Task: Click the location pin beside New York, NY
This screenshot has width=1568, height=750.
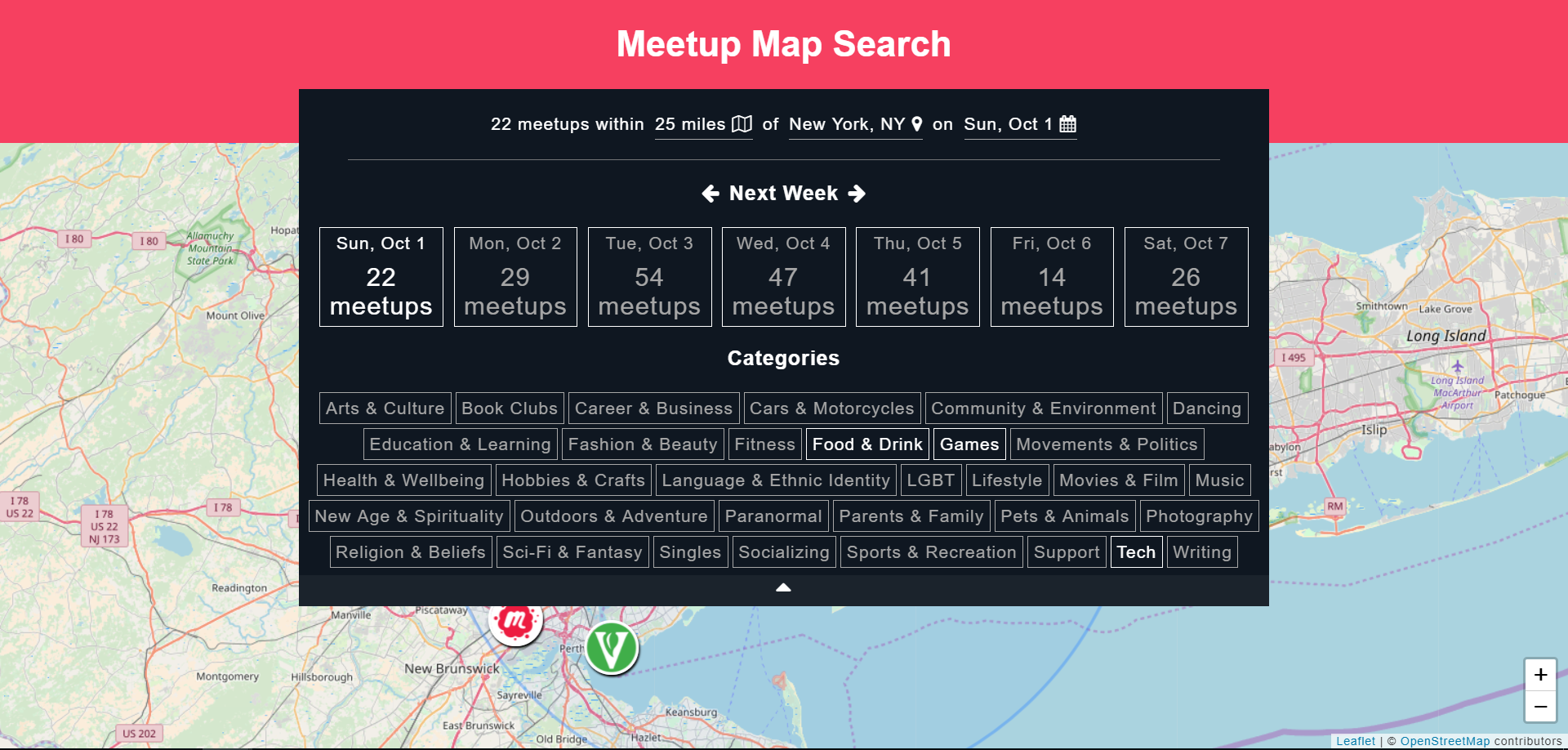Action: 917,124
